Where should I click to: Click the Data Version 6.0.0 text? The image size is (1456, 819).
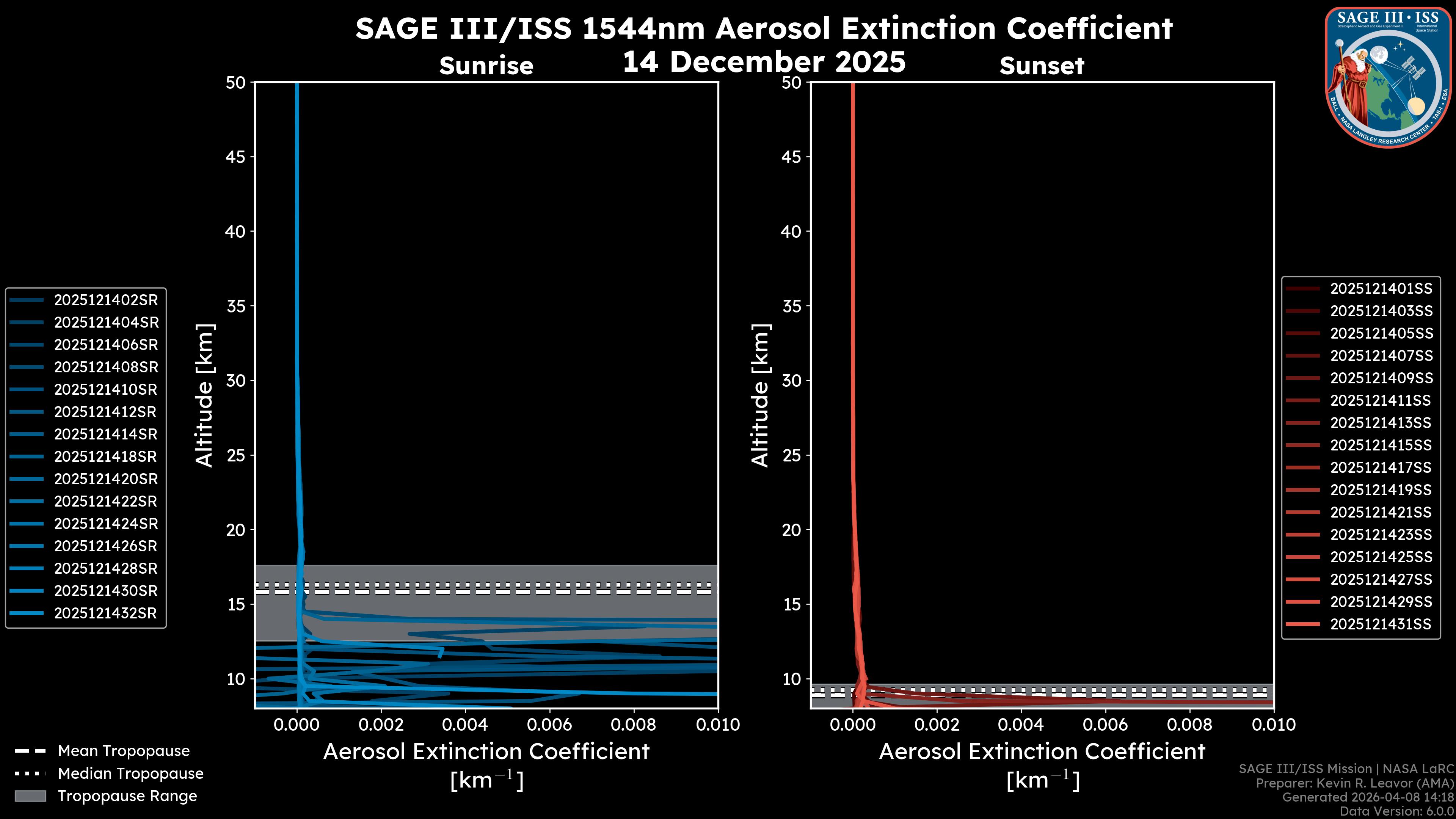(1396, 811)
